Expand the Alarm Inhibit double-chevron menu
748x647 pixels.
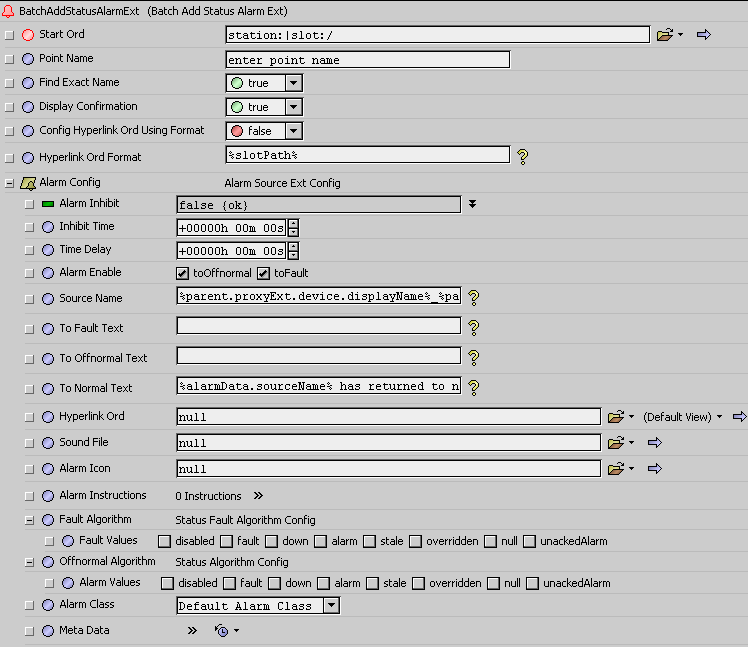point(472,204)
